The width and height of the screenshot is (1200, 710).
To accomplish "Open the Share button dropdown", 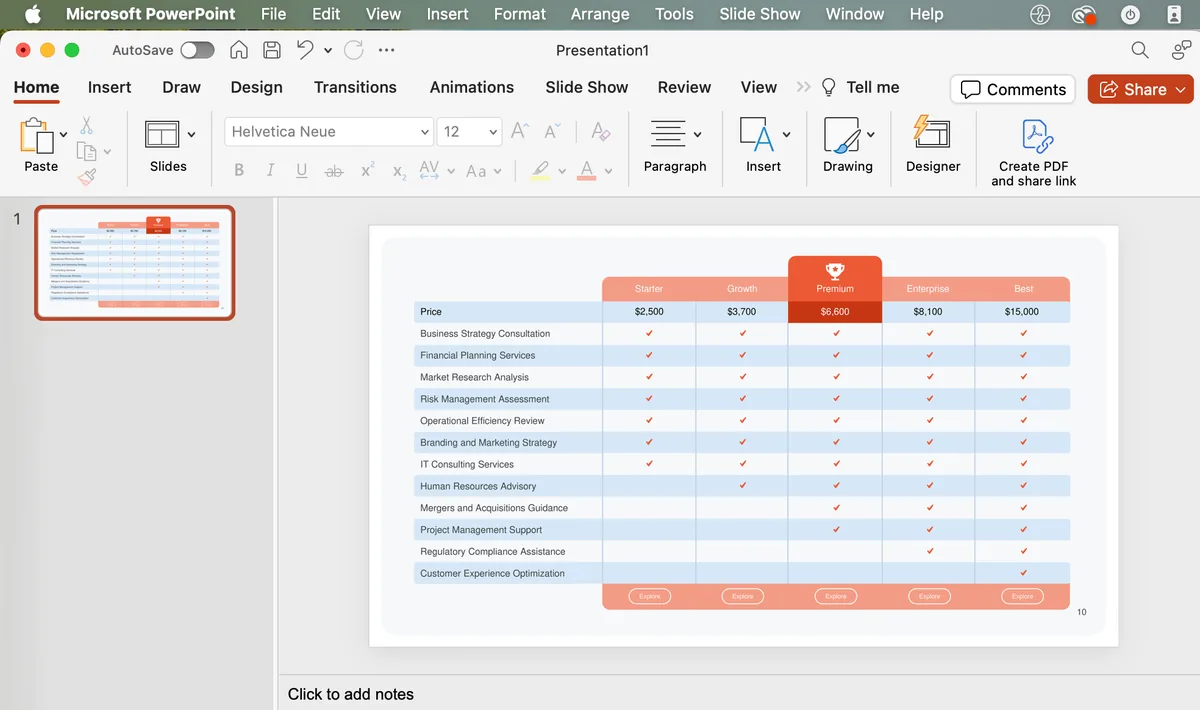I will point(1180,89).
